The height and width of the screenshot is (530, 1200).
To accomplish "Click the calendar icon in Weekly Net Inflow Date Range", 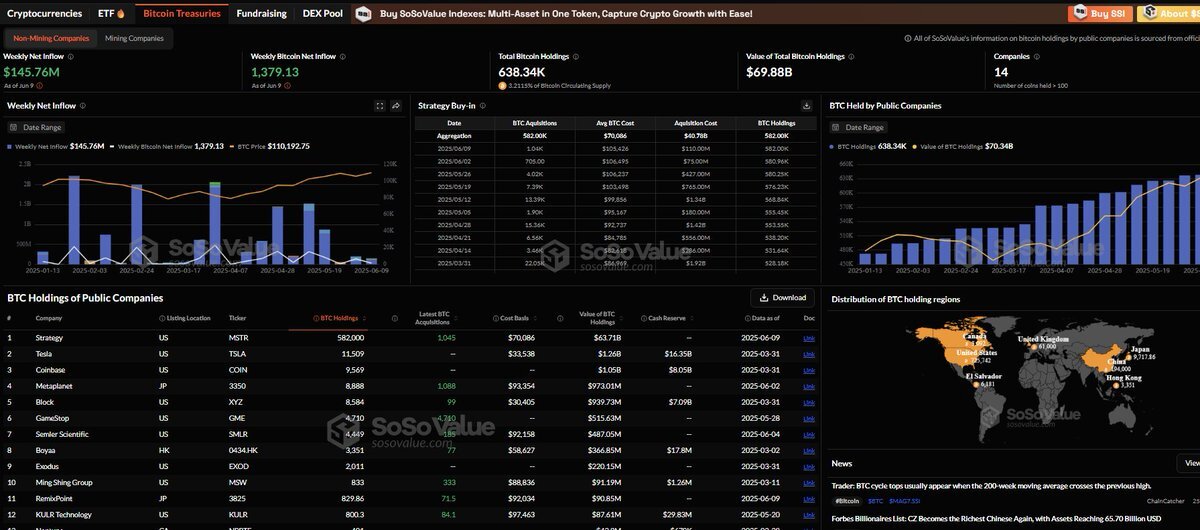I will 14,127.
